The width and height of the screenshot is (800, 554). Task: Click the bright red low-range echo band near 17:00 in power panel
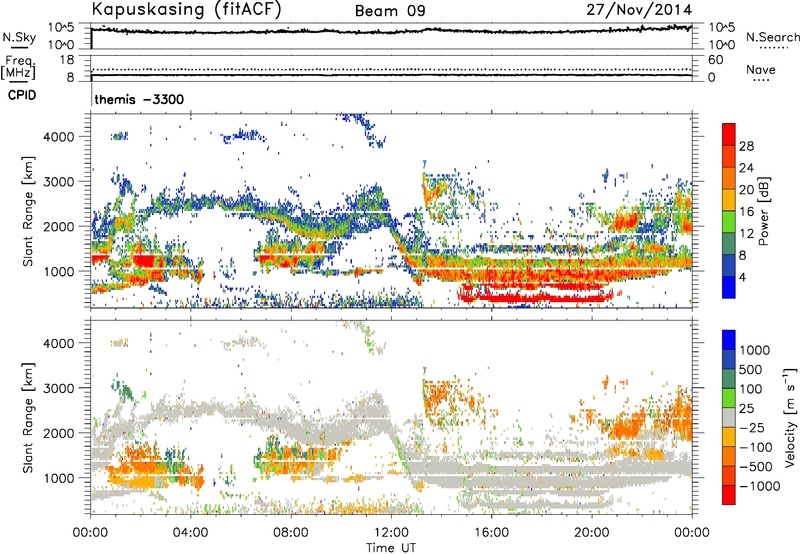(536, 296)
